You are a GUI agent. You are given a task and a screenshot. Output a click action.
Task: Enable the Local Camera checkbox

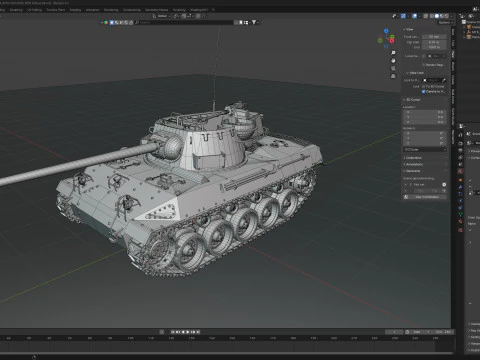click(x=423, y=56)
